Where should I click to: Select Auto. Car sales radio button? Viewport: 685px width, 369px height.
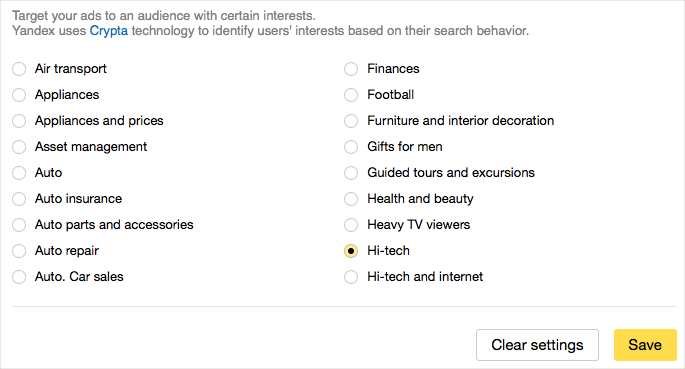click(x=19, y=277)
